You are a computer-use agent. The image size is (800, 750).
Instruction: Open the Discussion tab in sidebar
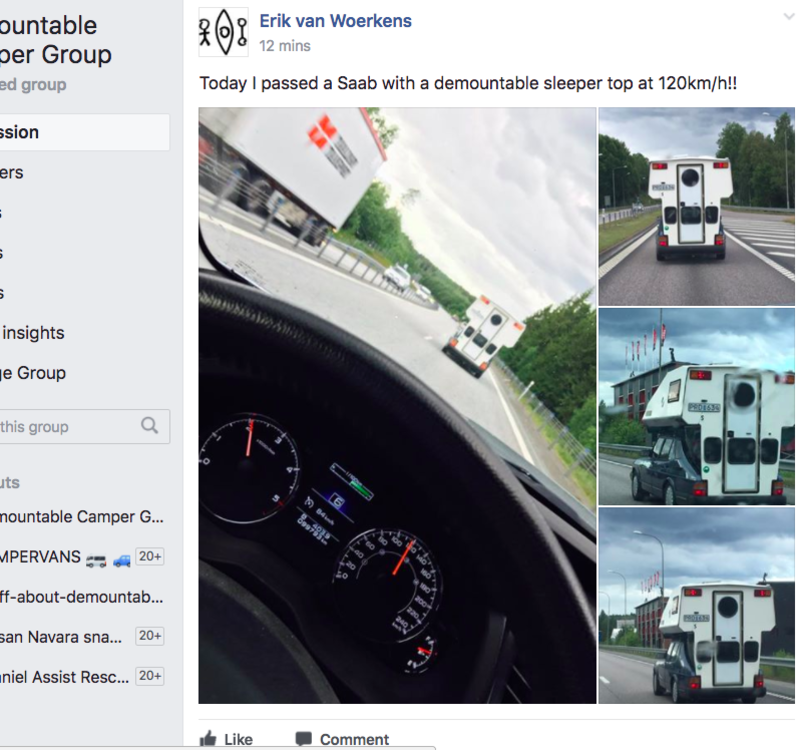[85, 132]
